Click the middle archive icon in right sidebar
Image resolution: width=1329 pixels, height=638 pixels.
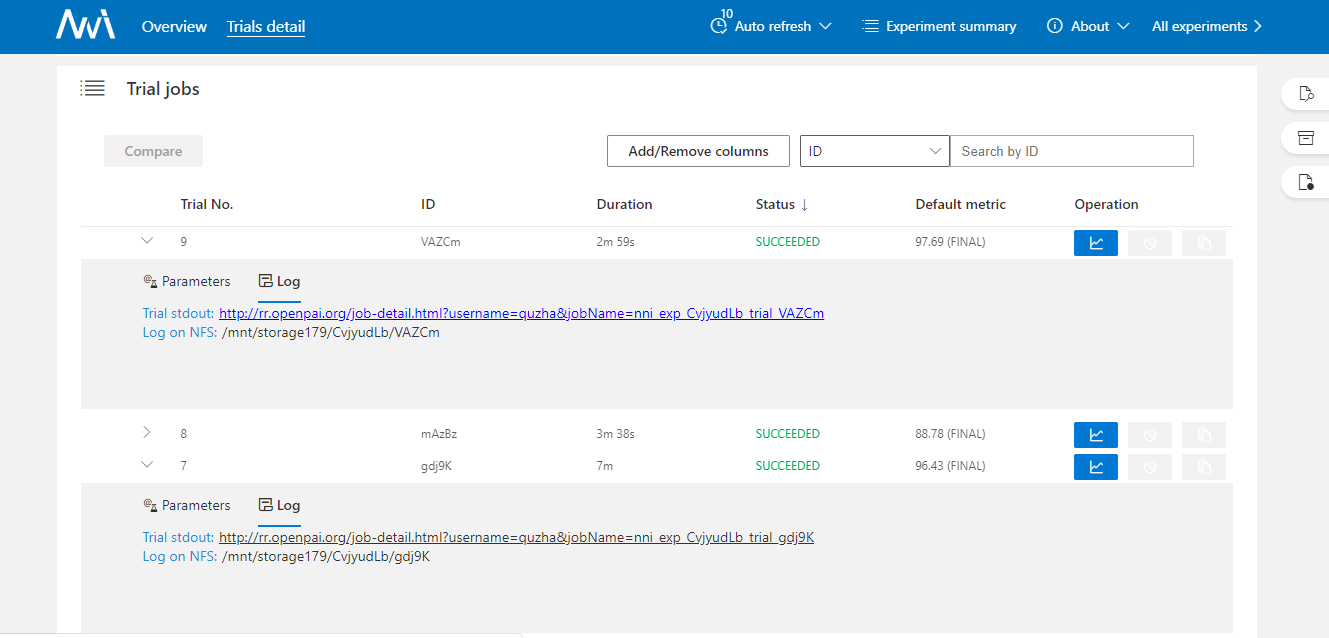[1305, 138]
